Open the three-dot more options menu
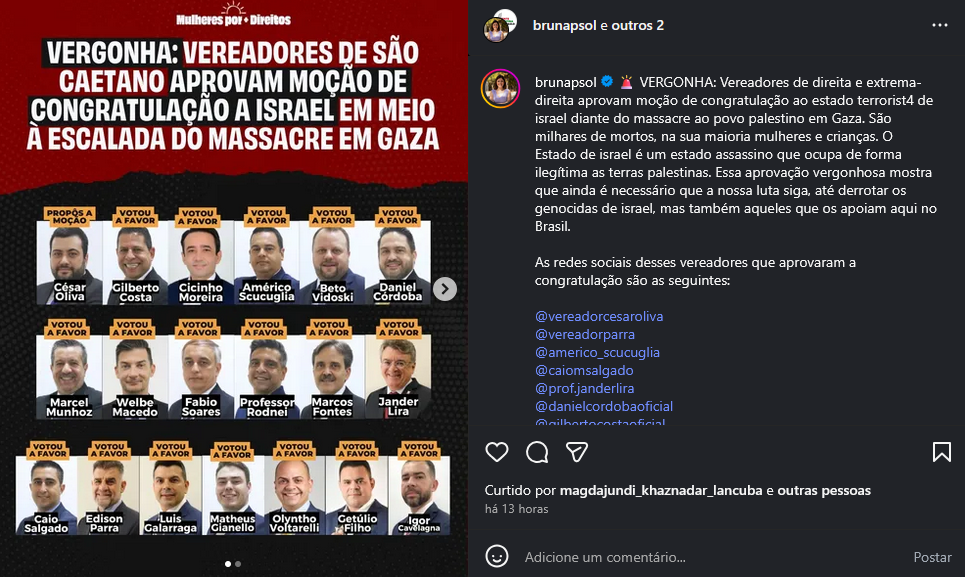 (x=940, y=25)
